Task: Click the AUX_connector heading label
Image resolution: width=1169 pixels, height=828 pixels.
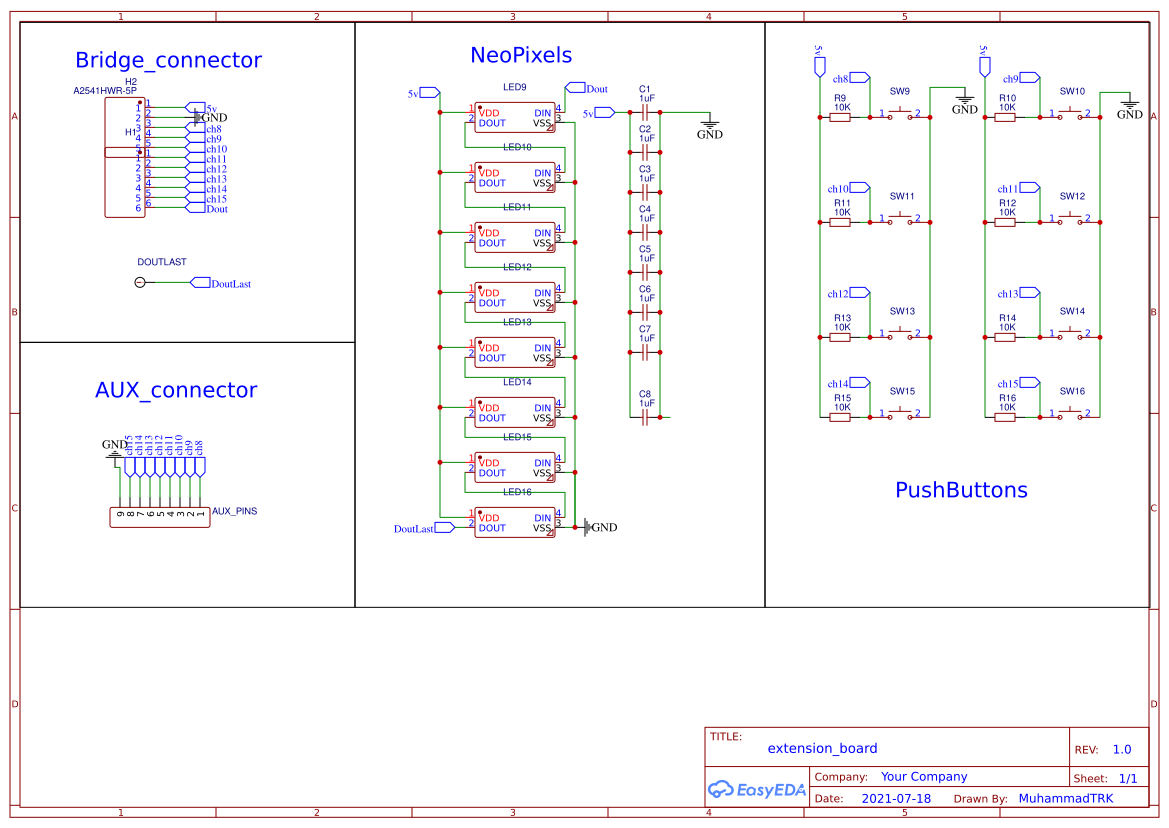Action: pos(175,390)
